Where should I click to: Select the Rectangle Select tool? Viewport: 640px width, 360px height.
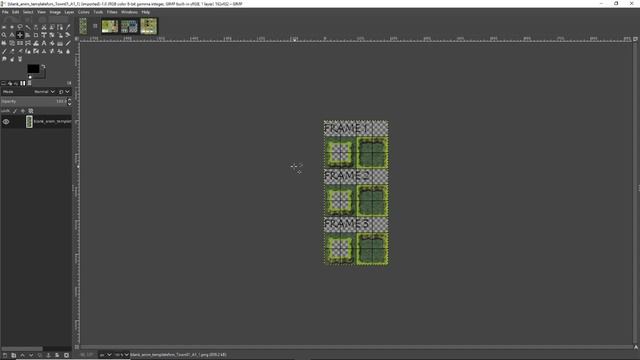pyautogui.click(x=4, y=27)
